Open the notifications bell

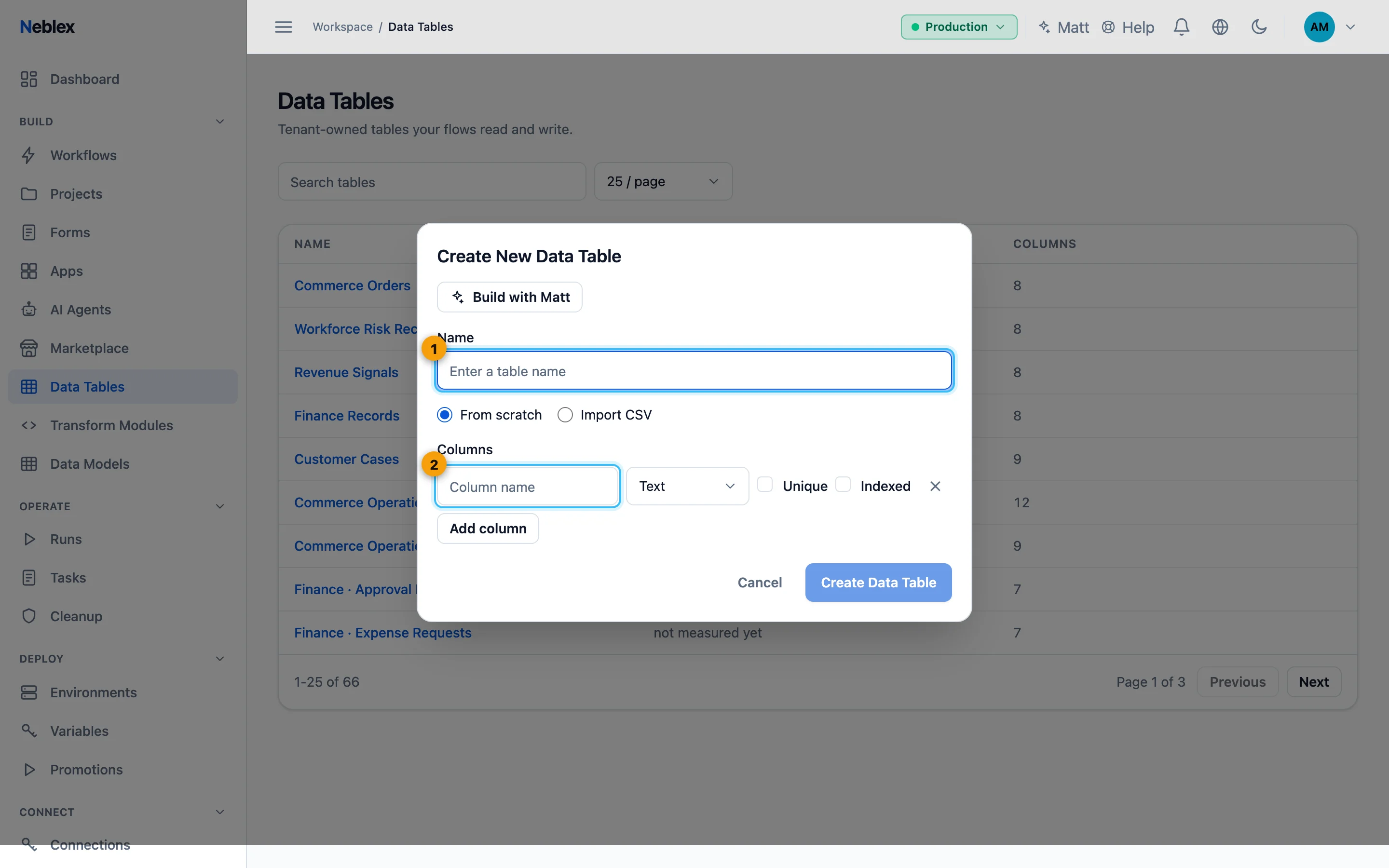click(x=1181, y=27)
